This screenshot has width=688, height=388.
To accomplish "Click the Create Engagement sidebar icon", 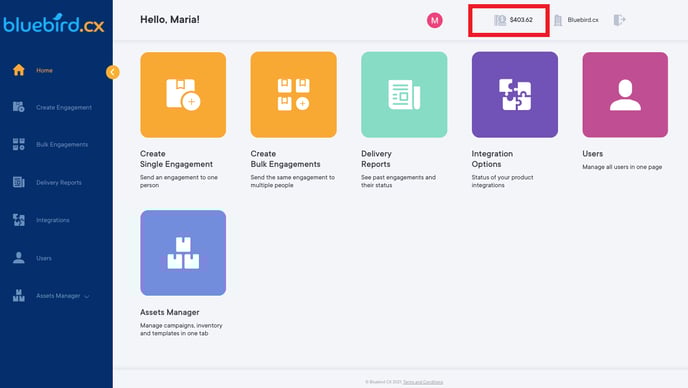I will 18,107.
